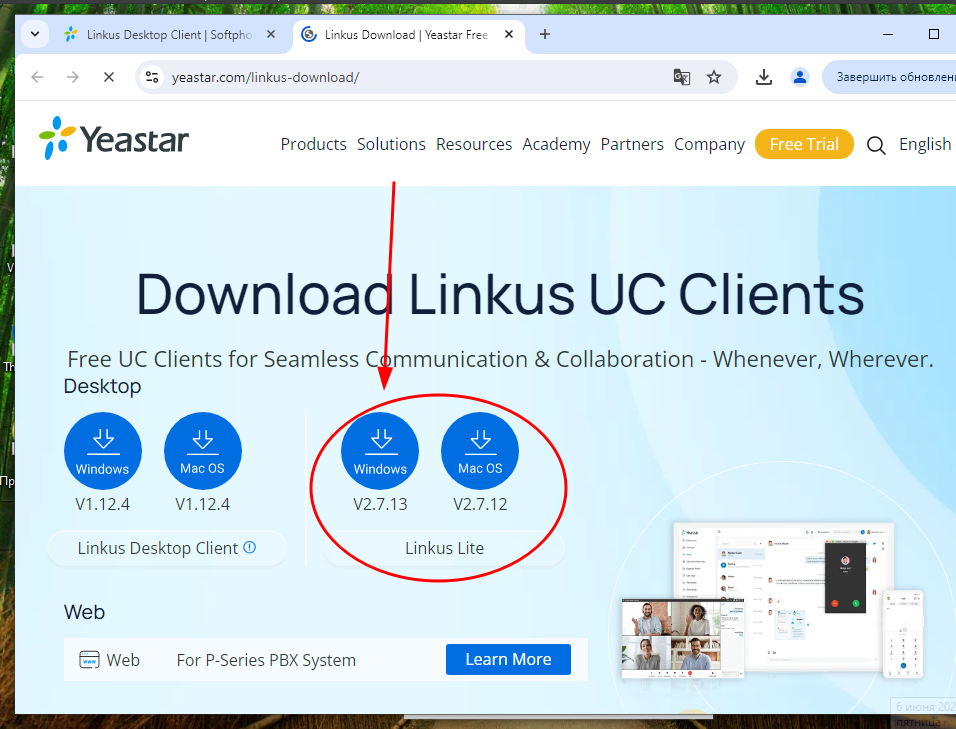Image resolution: width=956 pixels, height=729 pixels.
Task: Open the Products menu
Action: [x=313, y=144]
